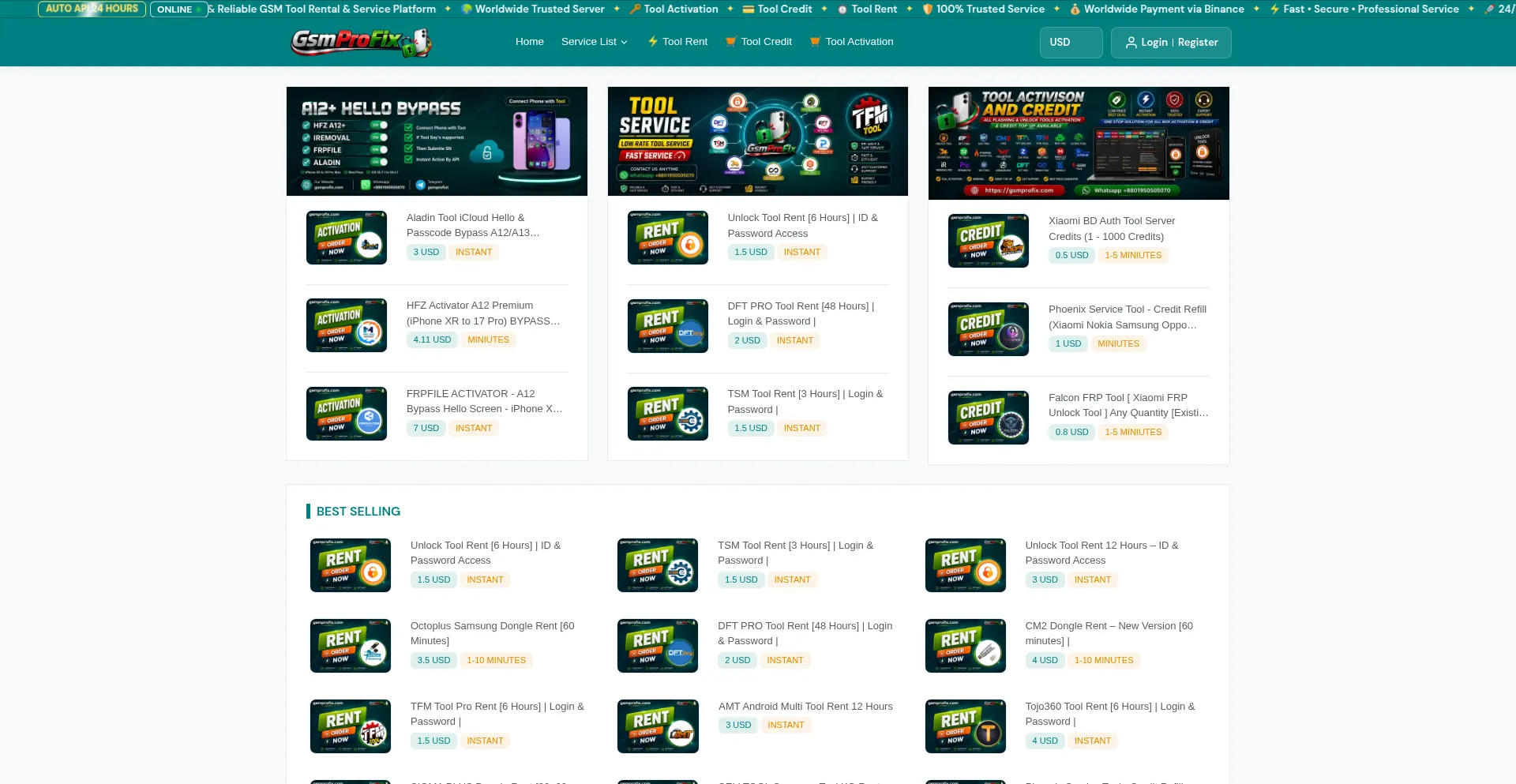Open the USD currency selector
Viewport: 1516px width, 784px height.
pos(1071,43)
